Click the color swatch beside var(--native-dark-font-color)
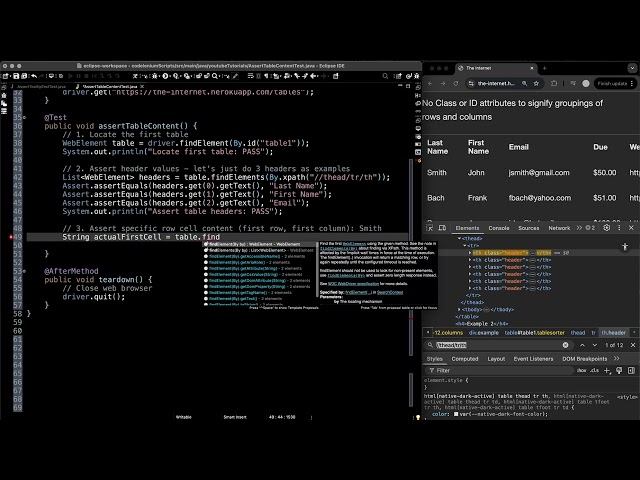640x480 pixels. pos(456,414)
